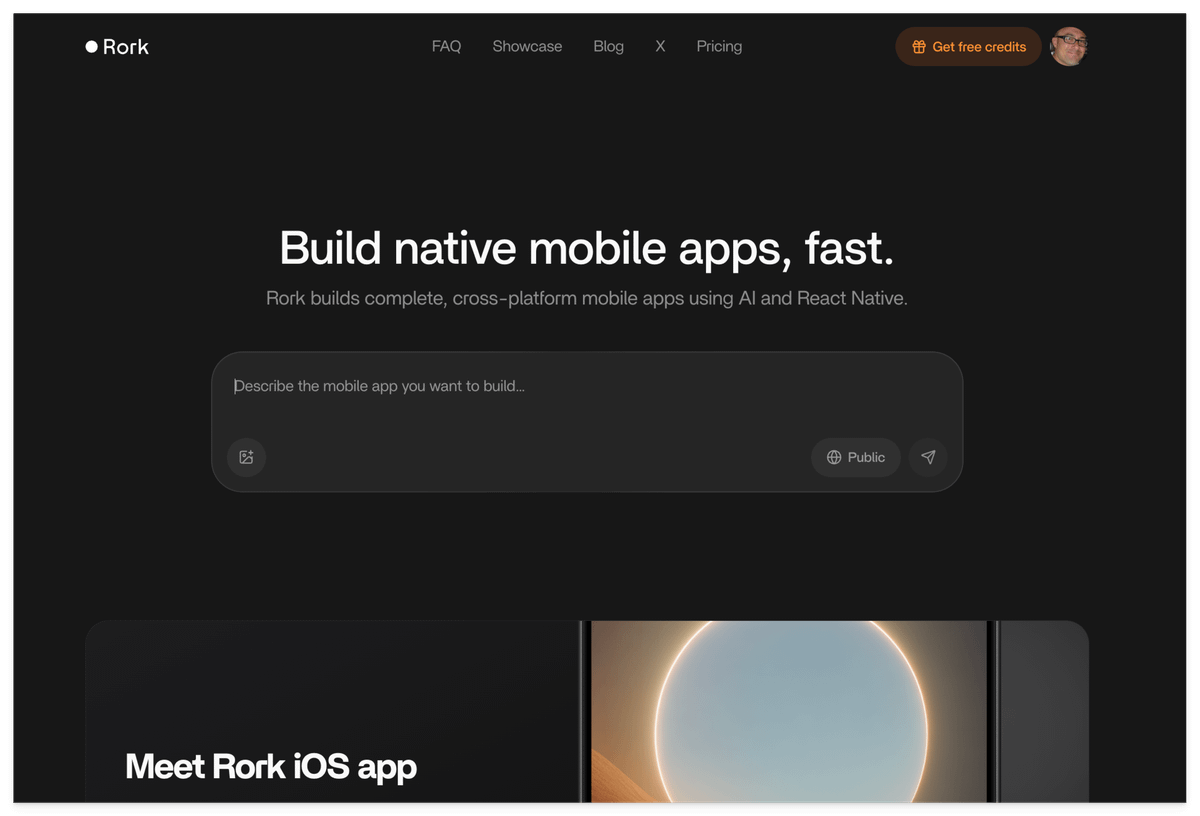Click the Get free credits button
This screenshot has height=816, width=1200.
(x=968, y=47)
